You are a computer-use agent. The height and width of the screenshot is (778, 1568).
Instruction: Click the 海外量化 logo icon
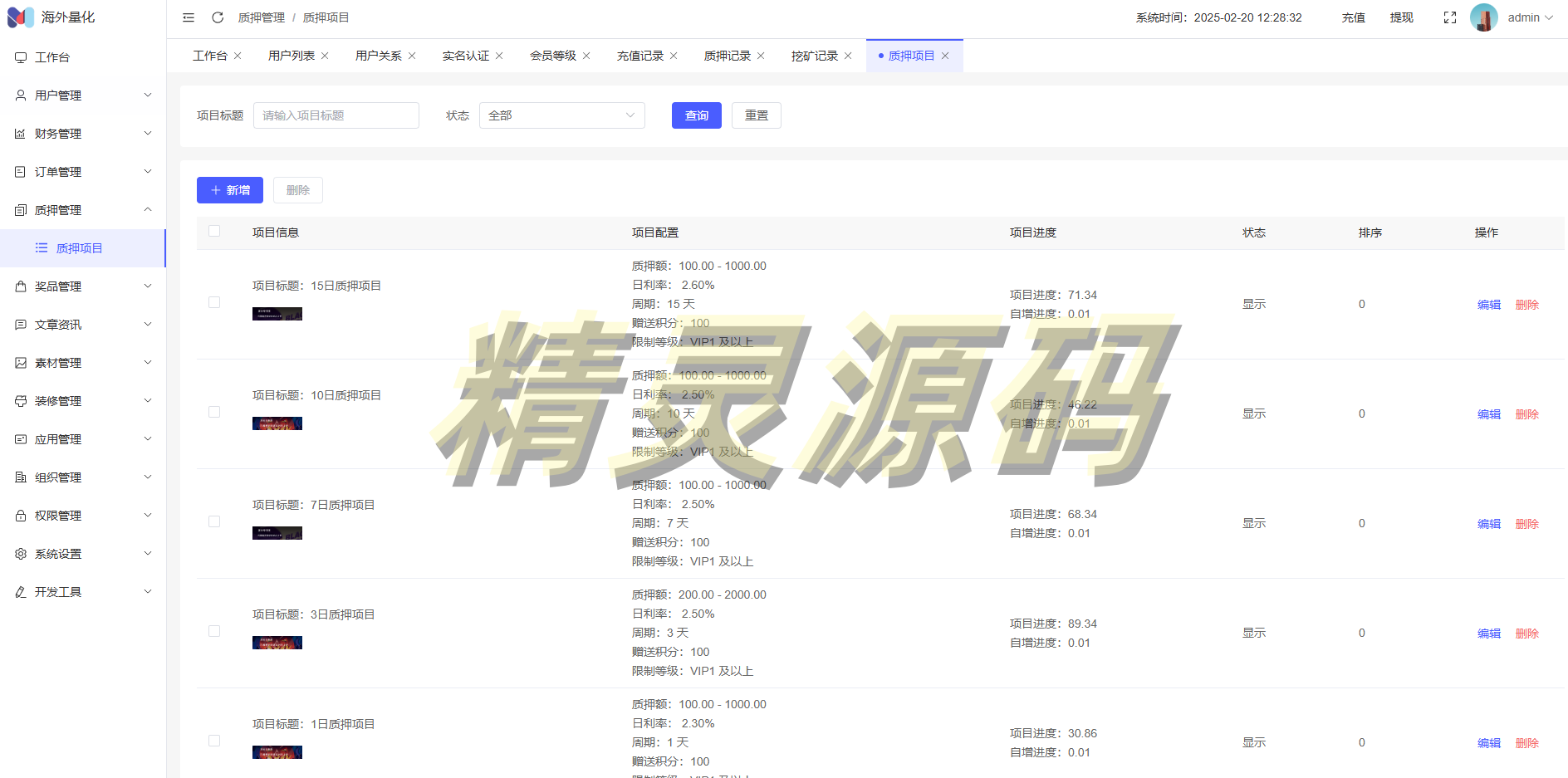pyautogui.click(x=21, y=17)
